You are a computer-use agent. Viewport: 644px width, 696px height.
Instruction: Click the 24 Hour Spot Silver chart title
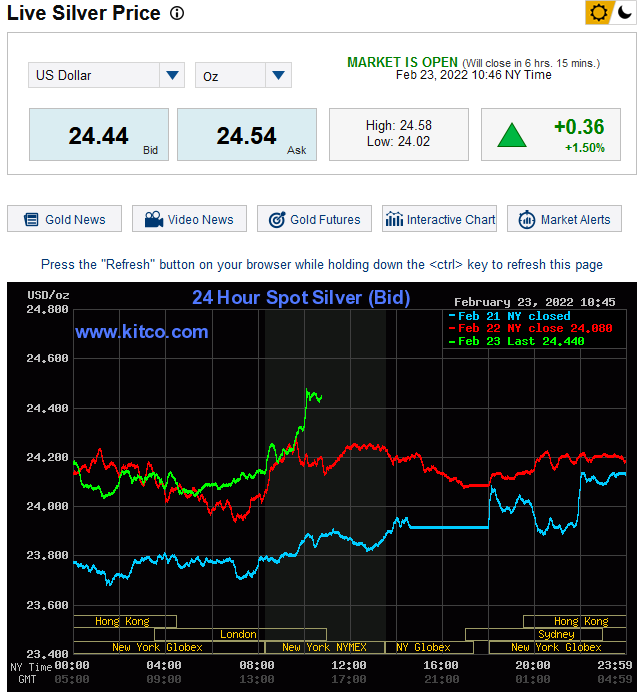pos(301,298)
